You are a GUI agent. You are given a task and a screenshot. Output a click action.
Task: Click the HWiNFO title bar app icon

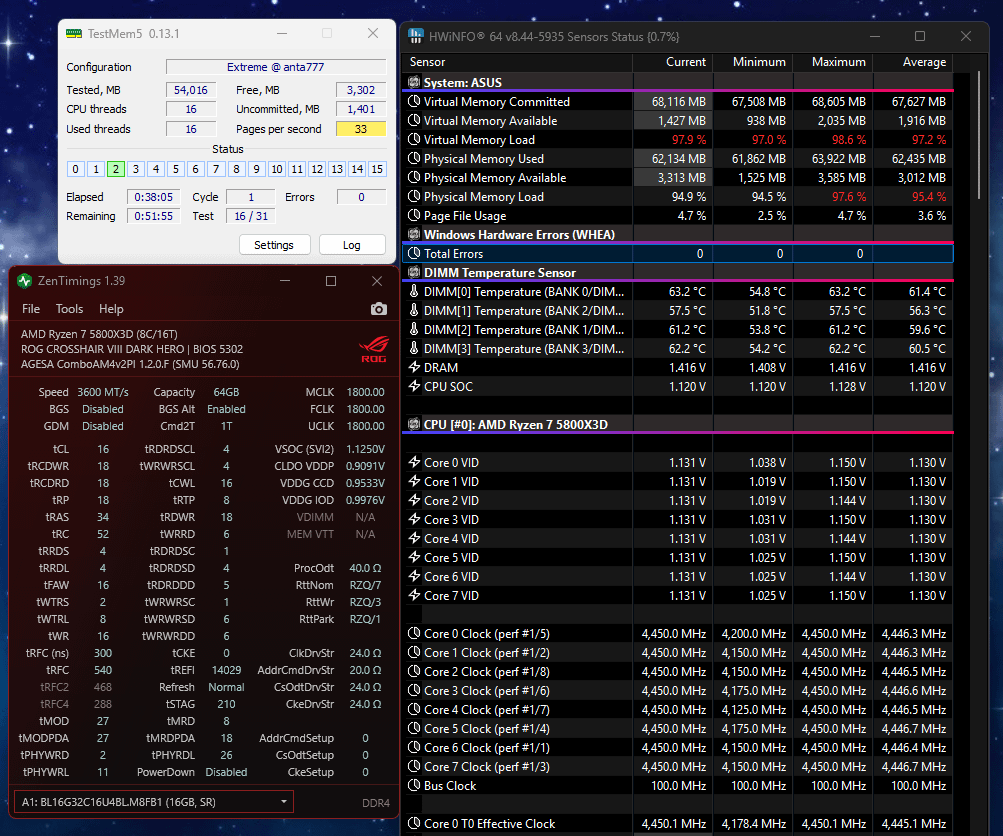(x=416, y=36)
